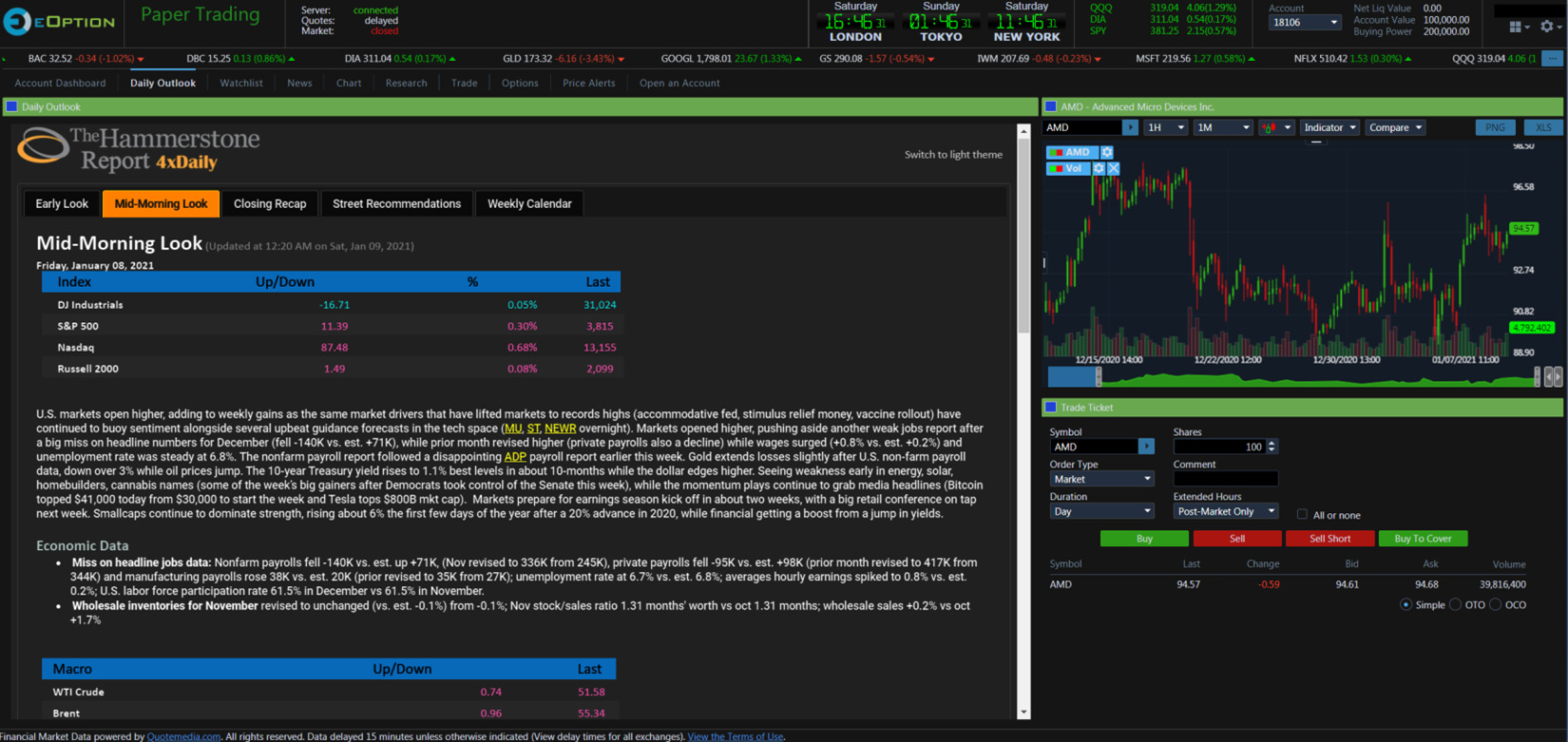
Task: Click the AMD legend chip in chart
Action: [1072, 152]
